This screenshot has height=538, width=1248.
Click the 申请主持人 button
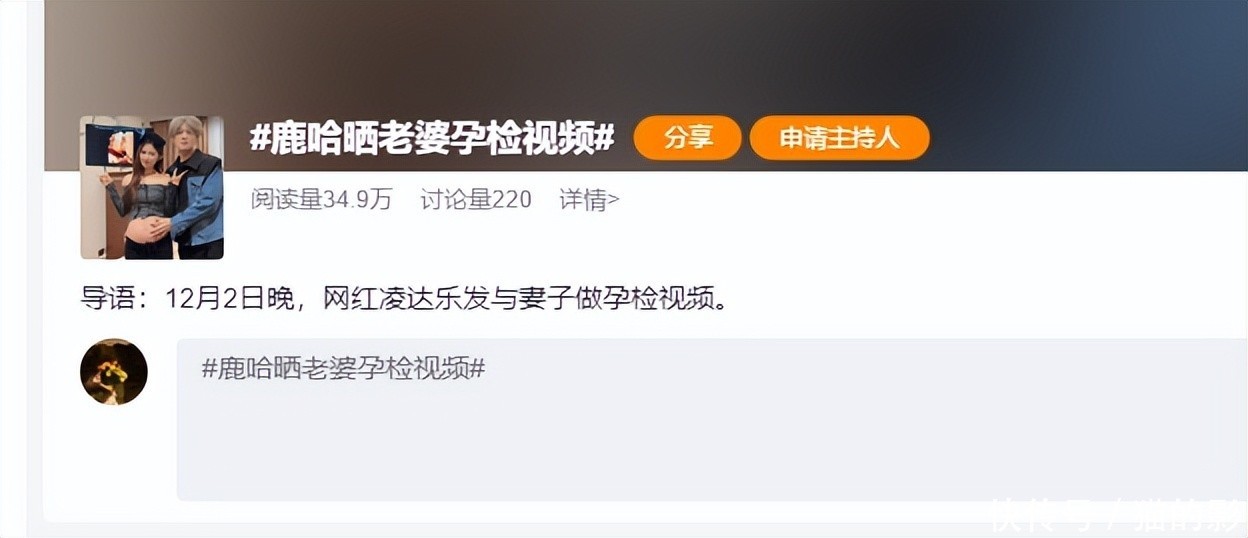(x=840, y=138)
